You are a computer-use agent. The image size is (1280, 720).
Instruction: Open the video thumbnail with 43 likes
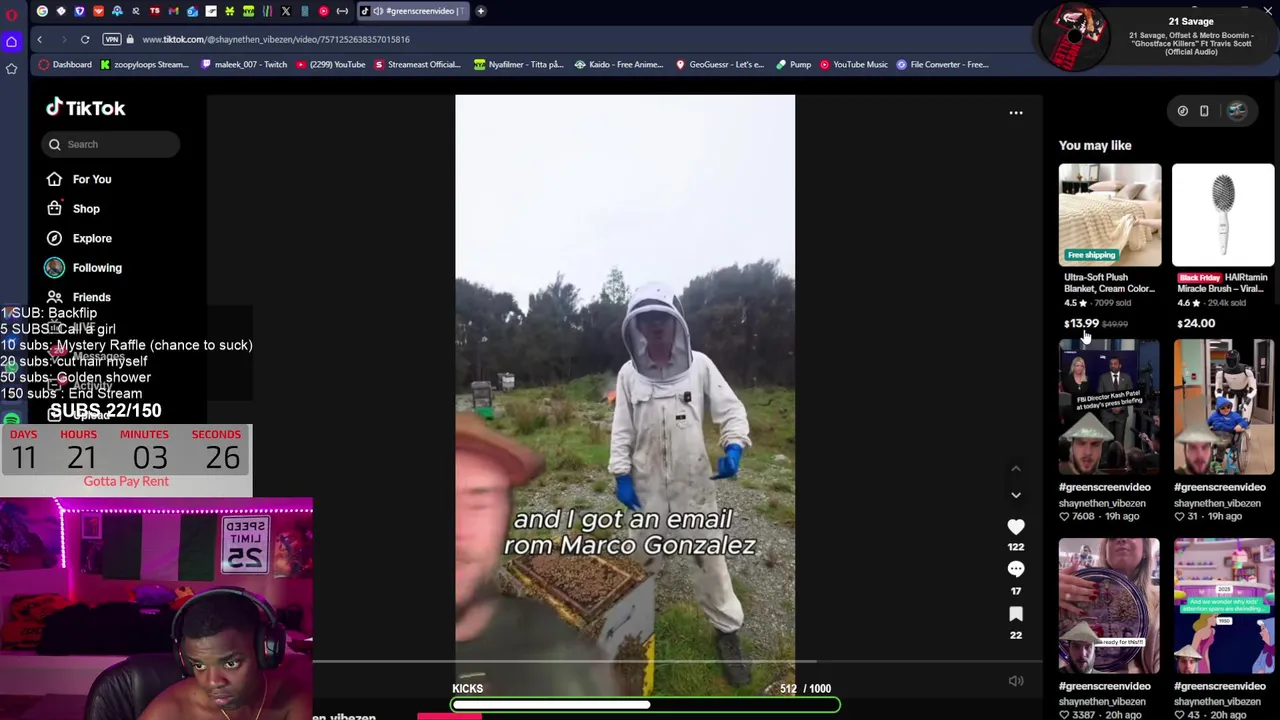(1224, 606)
